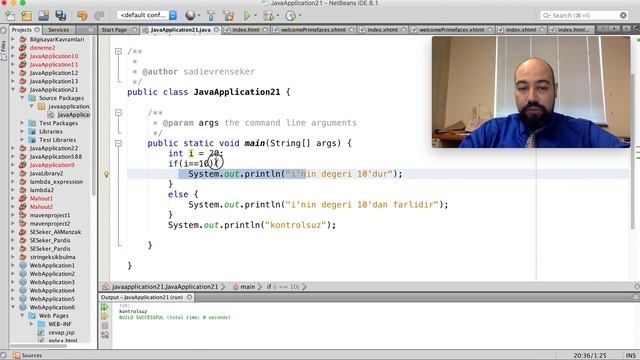Click the Clean and Build Project icon
640x360 pixels.
229,16
